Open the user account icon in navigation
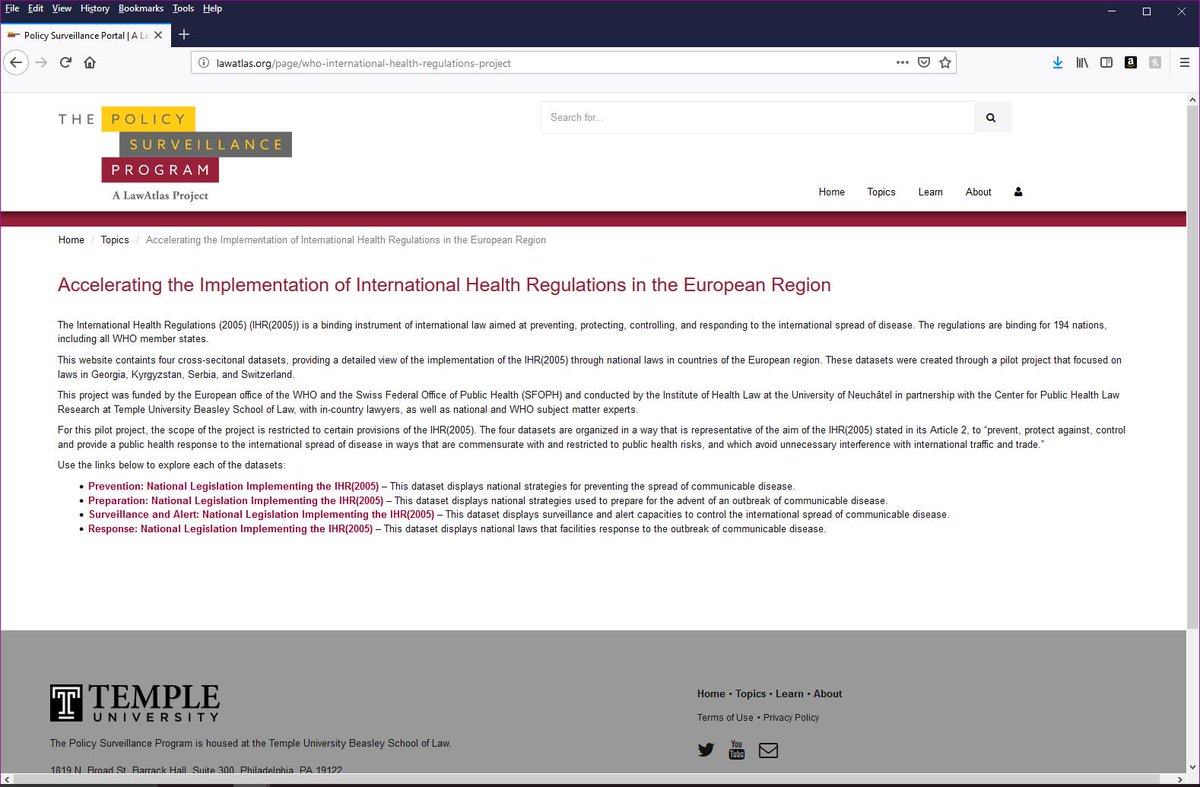The image size is (1200, 787). coord(1018,192)
